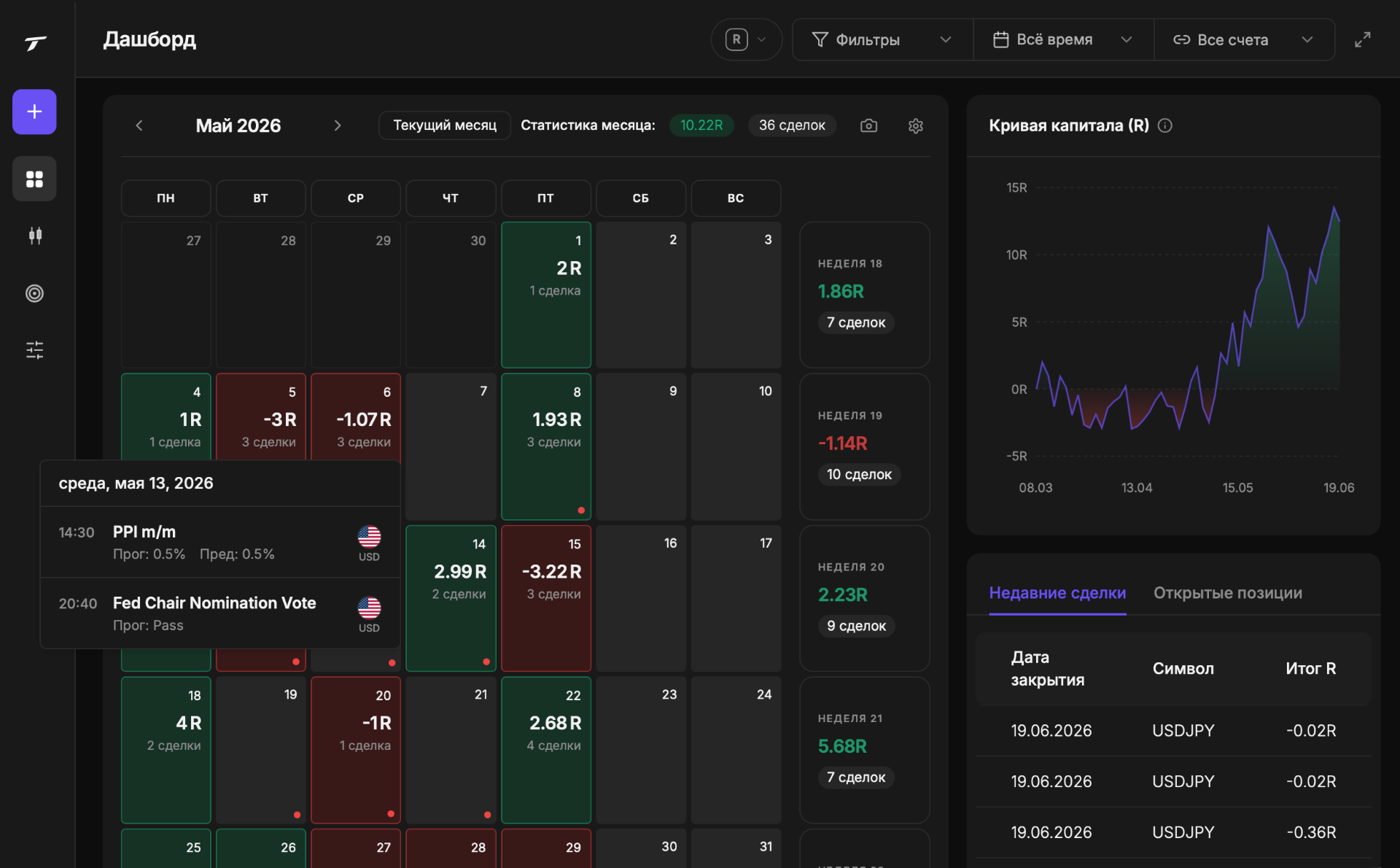Open the Всё время date range dropdown
The height and width of the screenshot is (868, 1400).
pos(1063,39)
